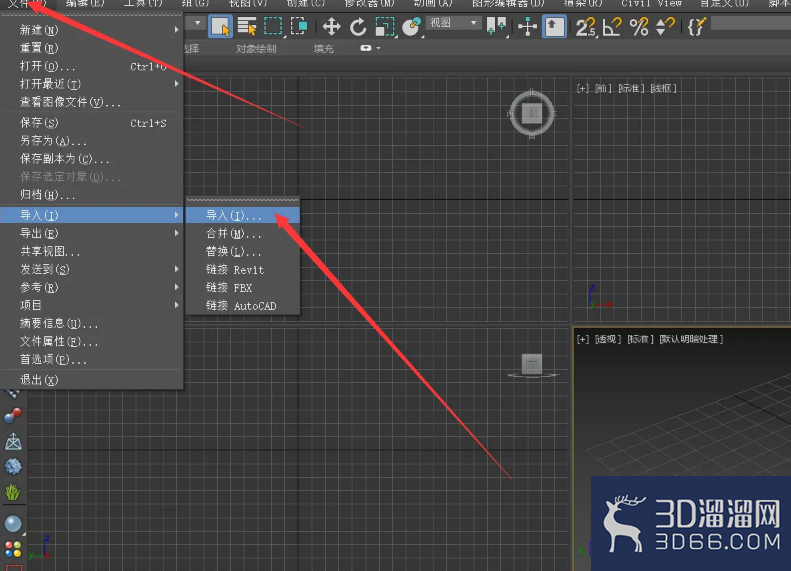Open 首选项(P)... menu entry
Screen dimensions: 791x571
pos(92,360)
